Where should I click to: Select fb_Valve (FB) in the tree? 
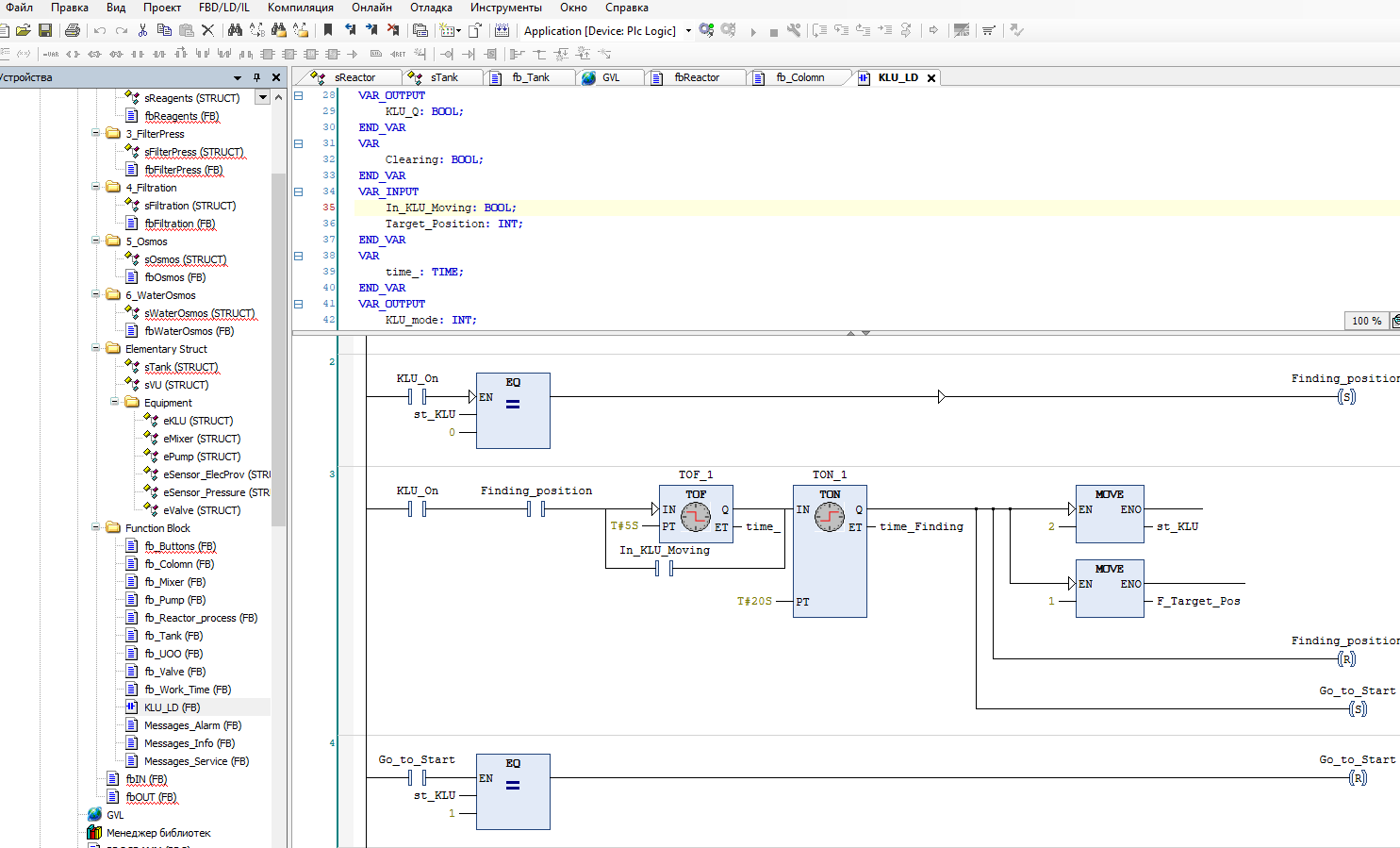[x=174, y=672]
